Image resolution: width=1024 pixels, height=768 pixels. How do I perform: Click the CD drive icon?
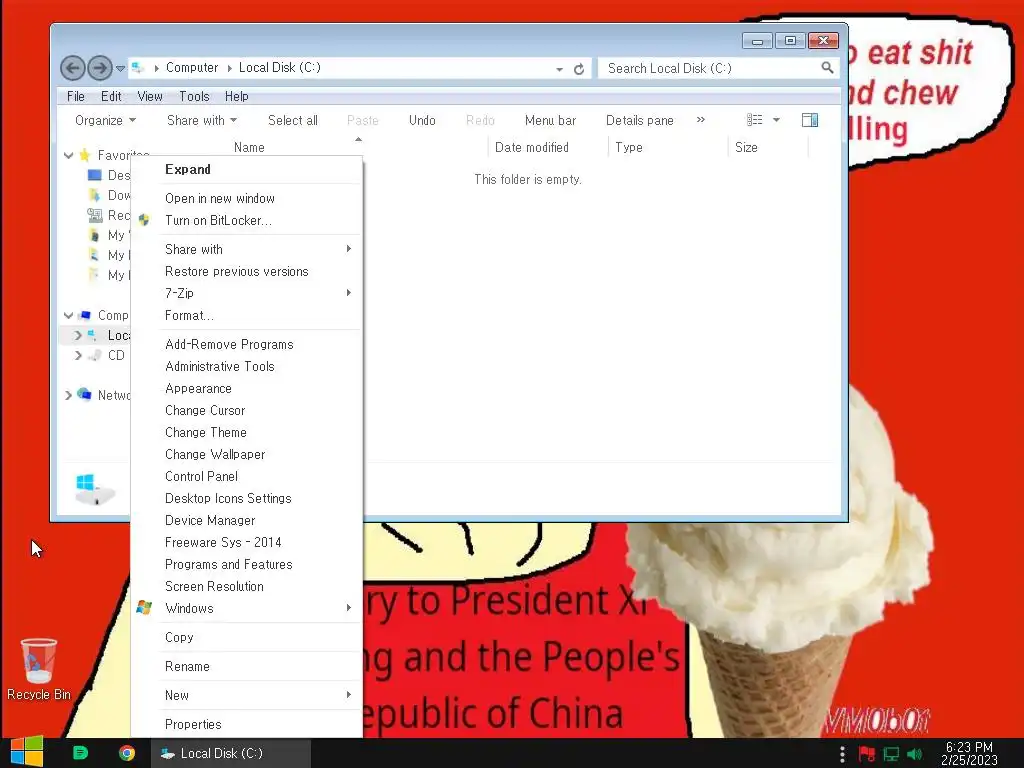point(95,355)
